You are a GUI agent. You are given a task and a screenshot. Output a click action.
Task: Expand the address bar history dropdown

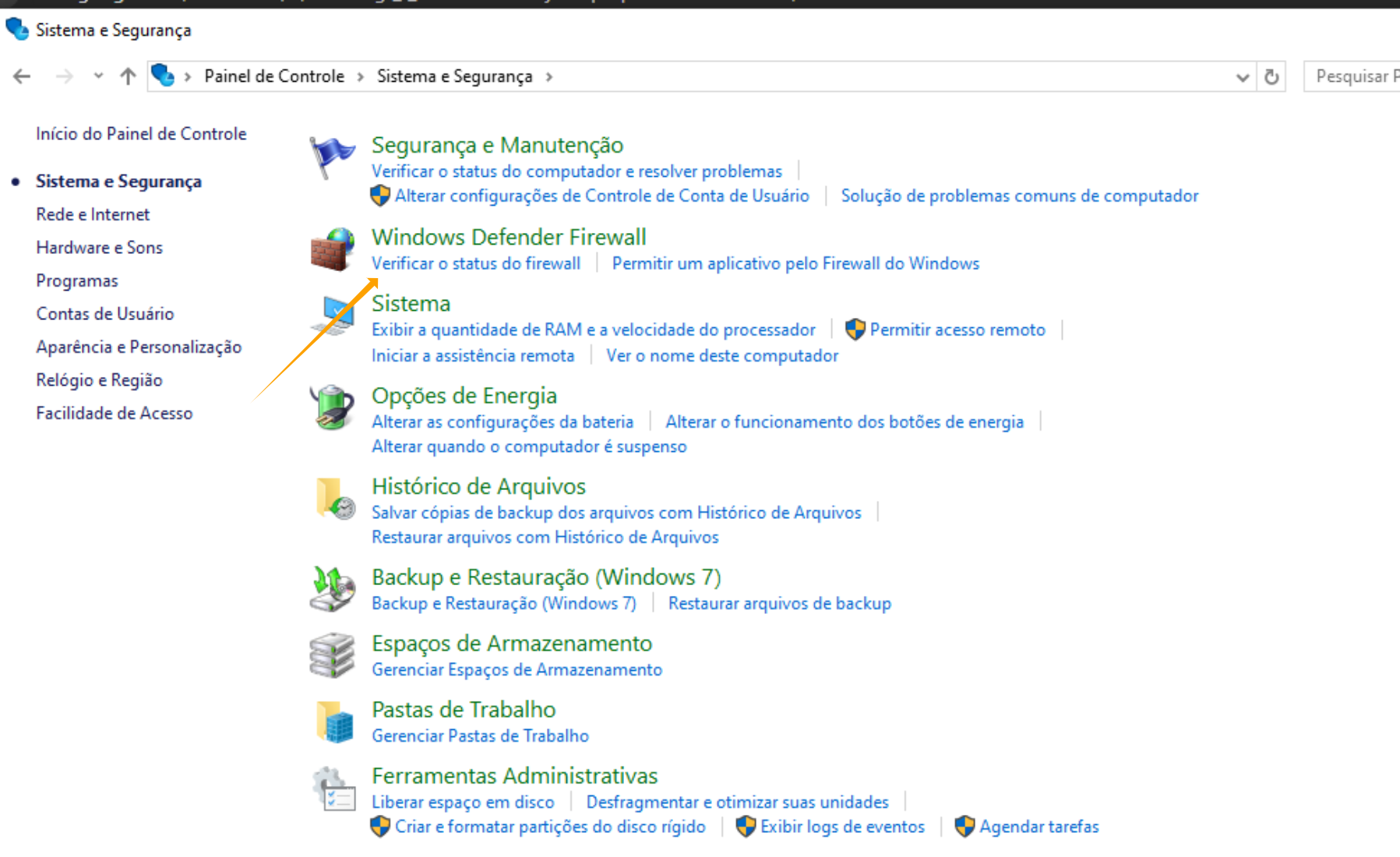coord(1243,77)
